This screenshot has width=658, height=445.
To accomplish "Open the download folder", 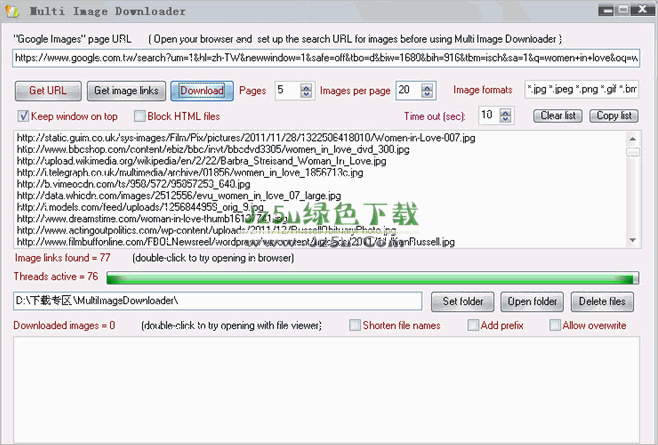I will point(532,301).
